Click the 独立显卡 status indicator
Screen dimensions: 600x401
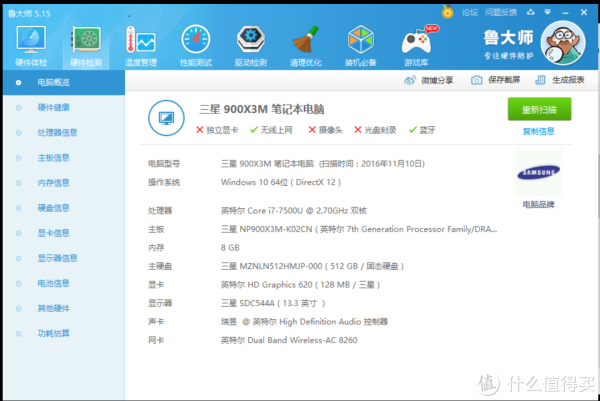click(x=217, y=130)
